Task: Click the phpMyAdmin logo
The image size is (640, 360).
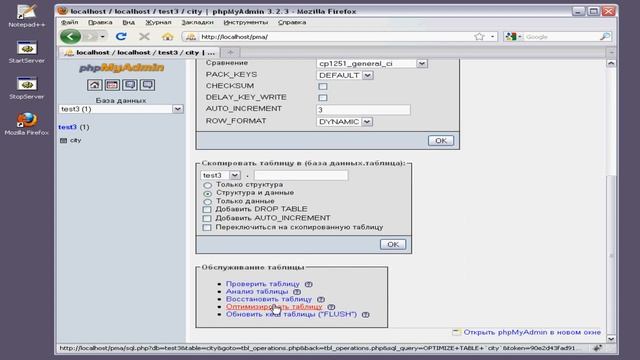Action: pyautogui.click(x=121, y=68)
